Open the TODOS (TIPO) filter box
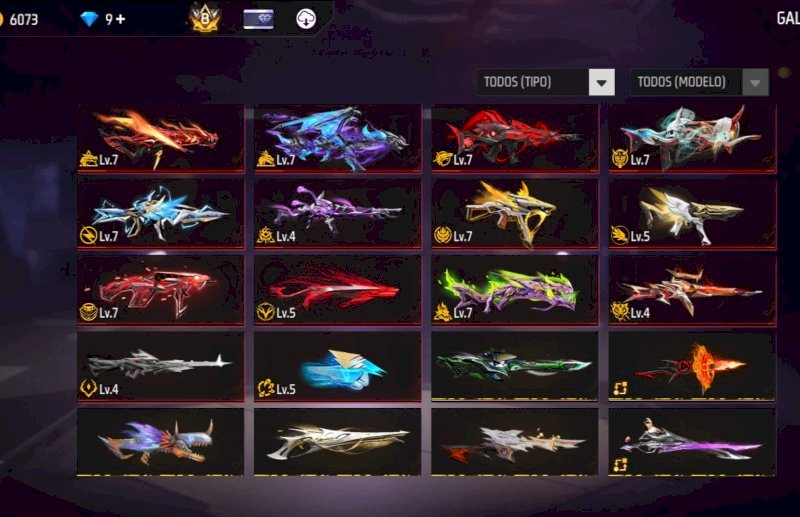This screenshot has height=517, width=800. 545,83
